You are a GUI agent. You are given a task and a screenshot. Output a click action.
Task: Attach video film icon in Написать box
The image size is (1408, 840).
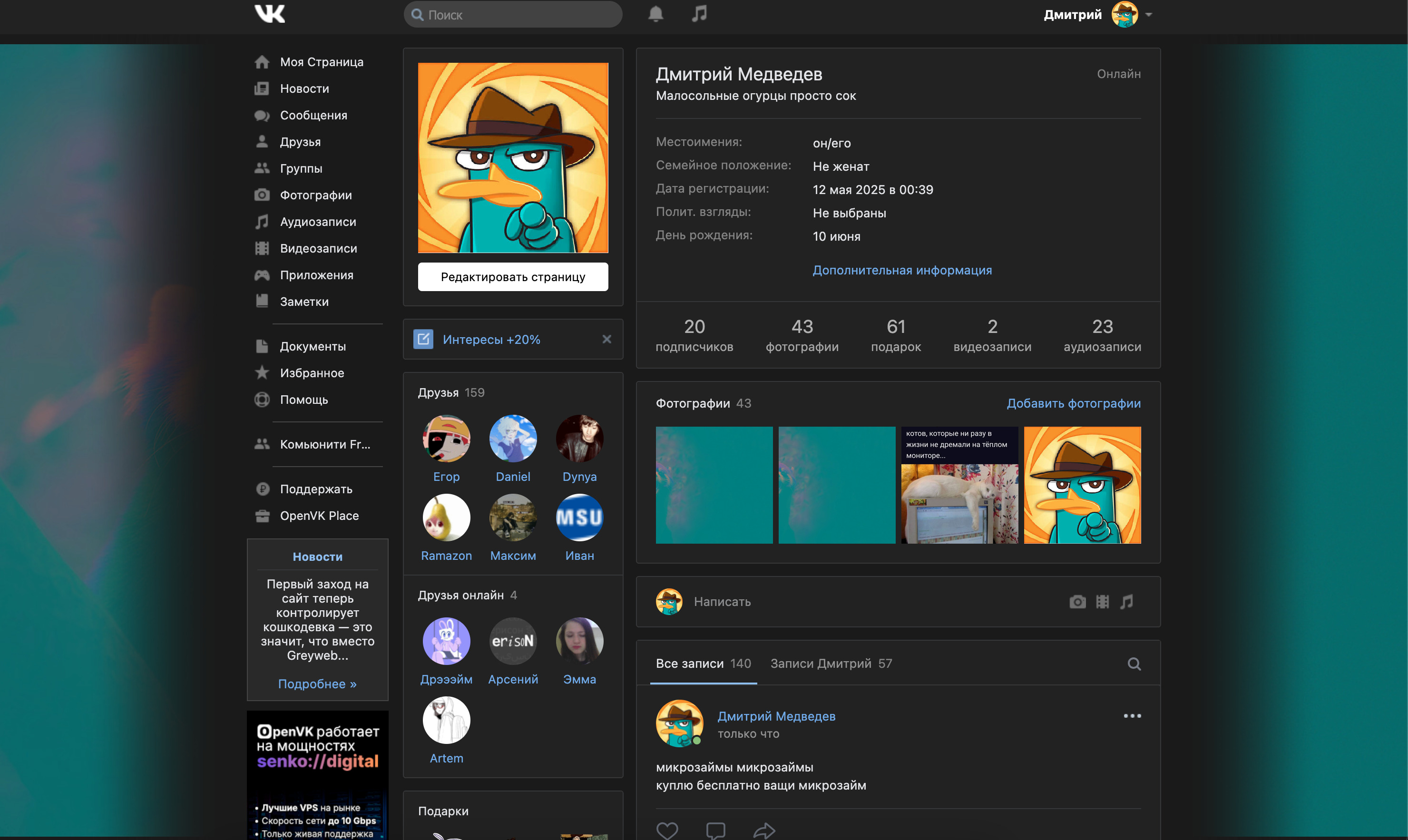(1103, 602)
